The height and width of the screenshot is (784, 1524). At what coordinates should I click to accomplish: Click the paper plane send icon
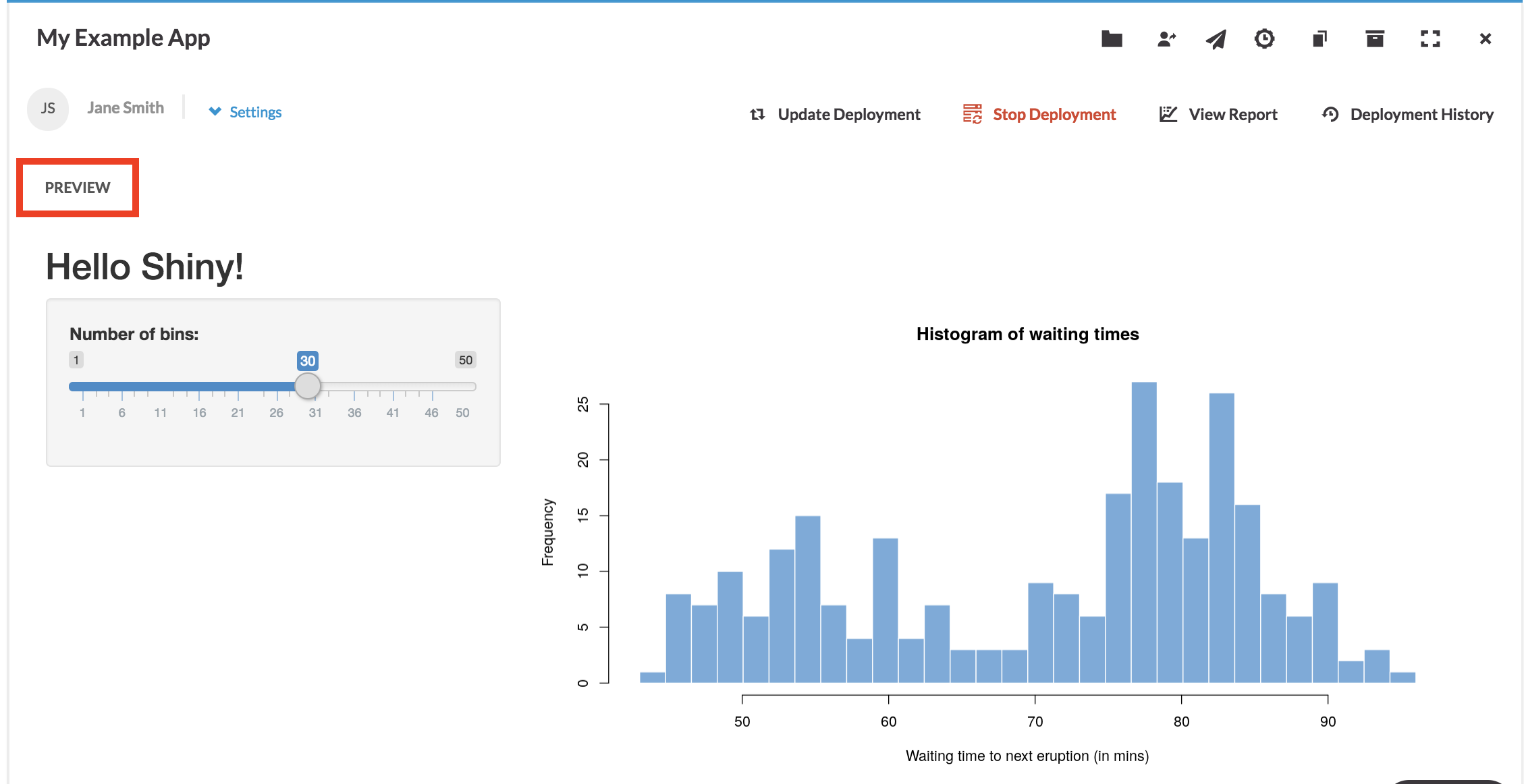tap(1216, 39)
